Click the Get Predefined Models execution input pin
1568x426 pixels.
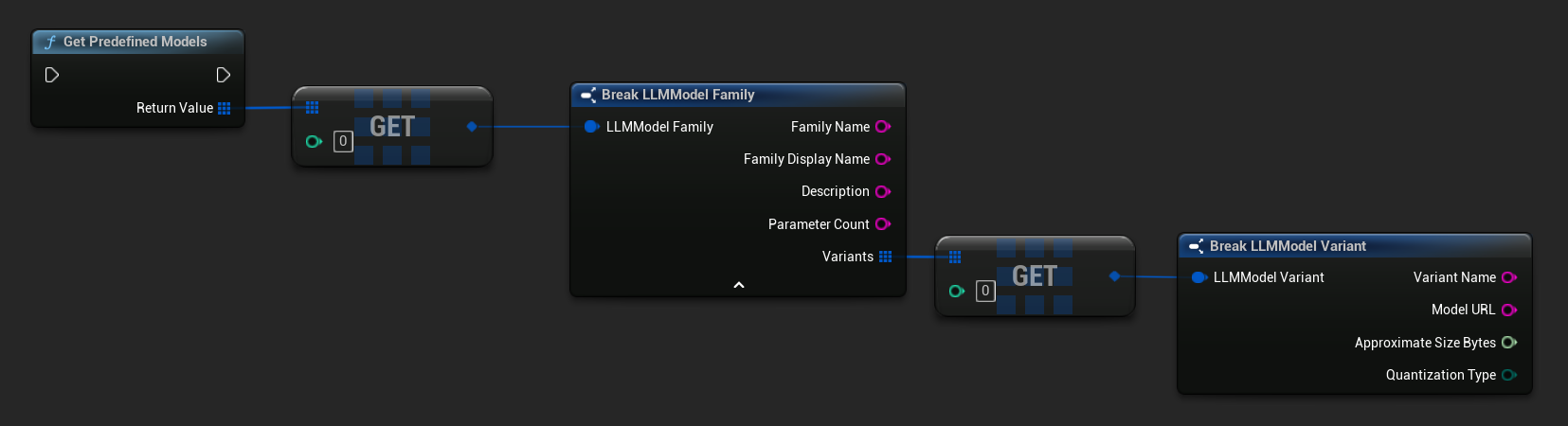coord(52,75)
